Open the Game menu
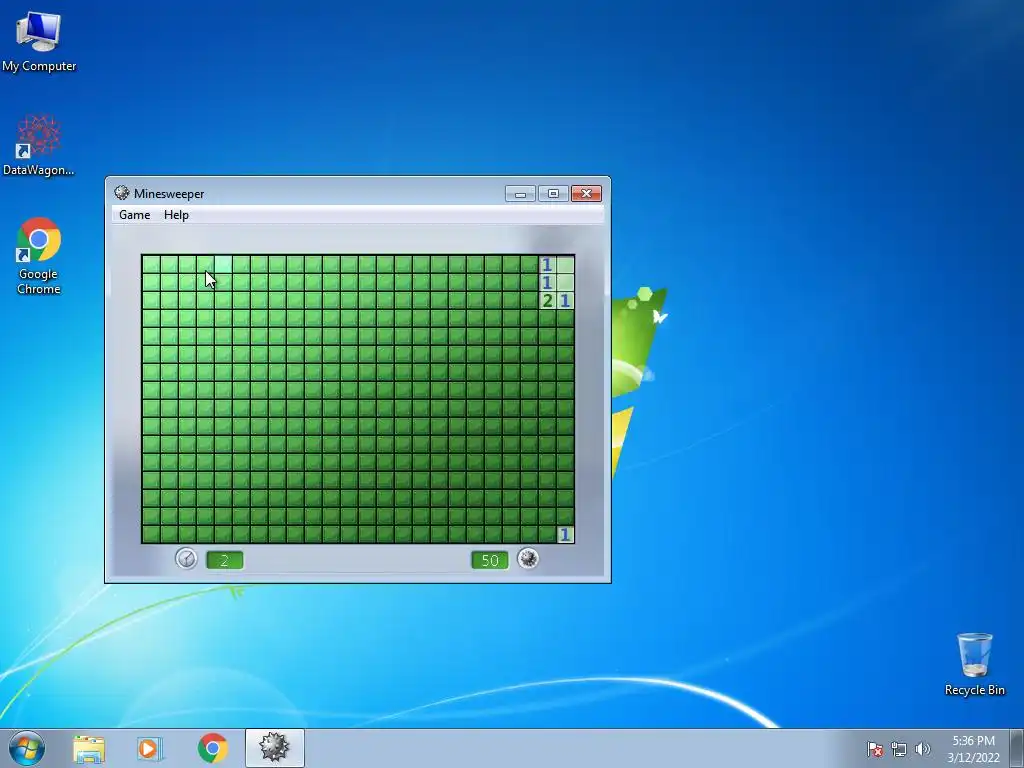The width and height of the screenshot is (1024, 768). click(x=135, y=215)
